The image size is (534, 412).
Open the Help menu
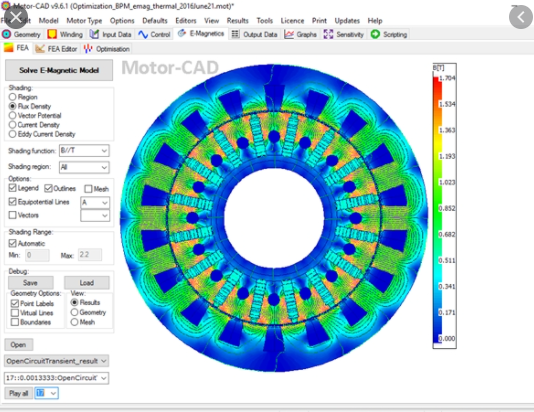click(375, 21)
